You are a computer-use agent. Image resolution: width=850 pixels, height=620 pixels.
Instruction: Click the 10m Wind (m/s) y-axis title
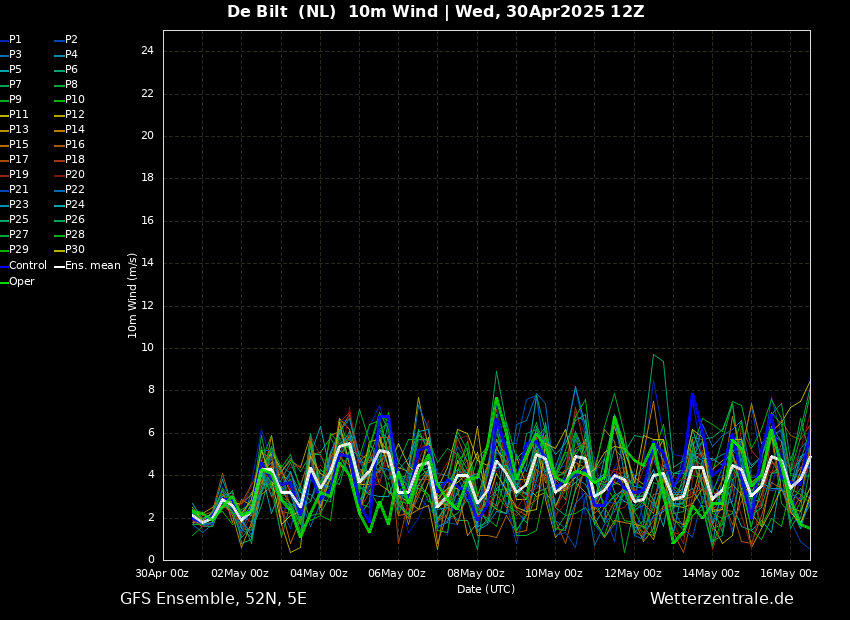coord(133,295)
